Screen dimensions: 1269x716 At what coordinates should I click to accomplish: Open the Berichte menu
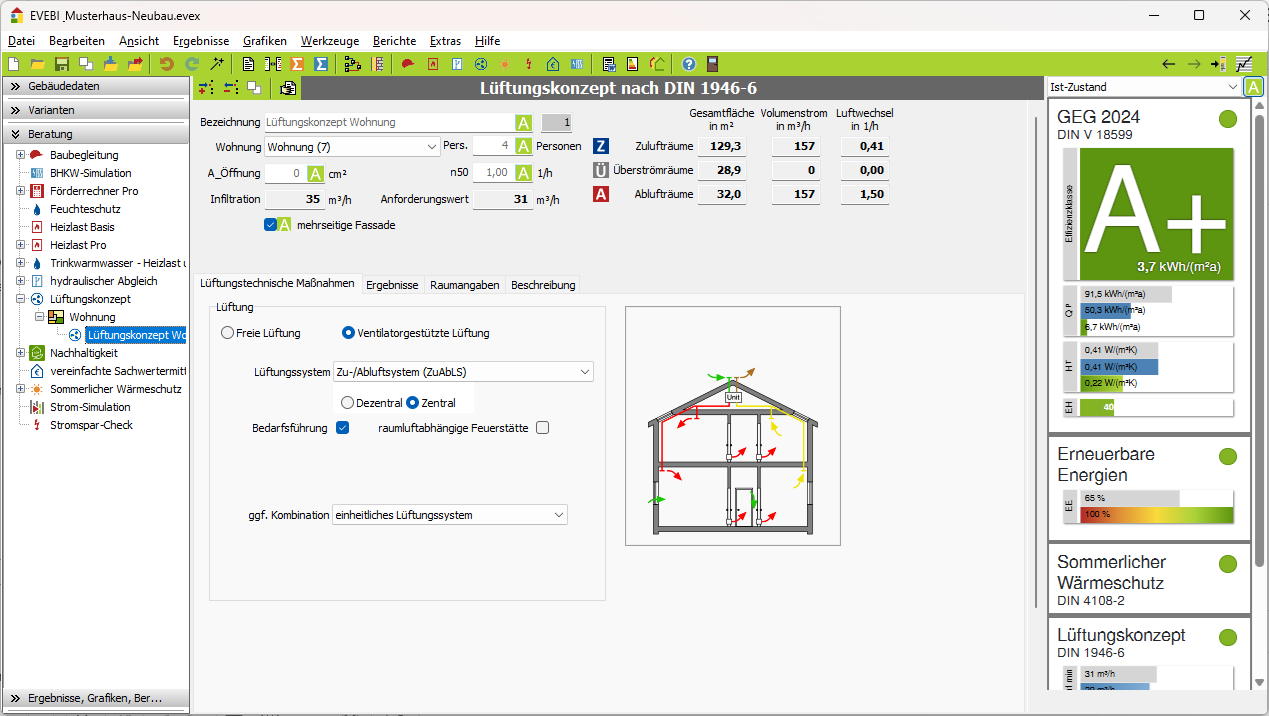coord(394,41)
